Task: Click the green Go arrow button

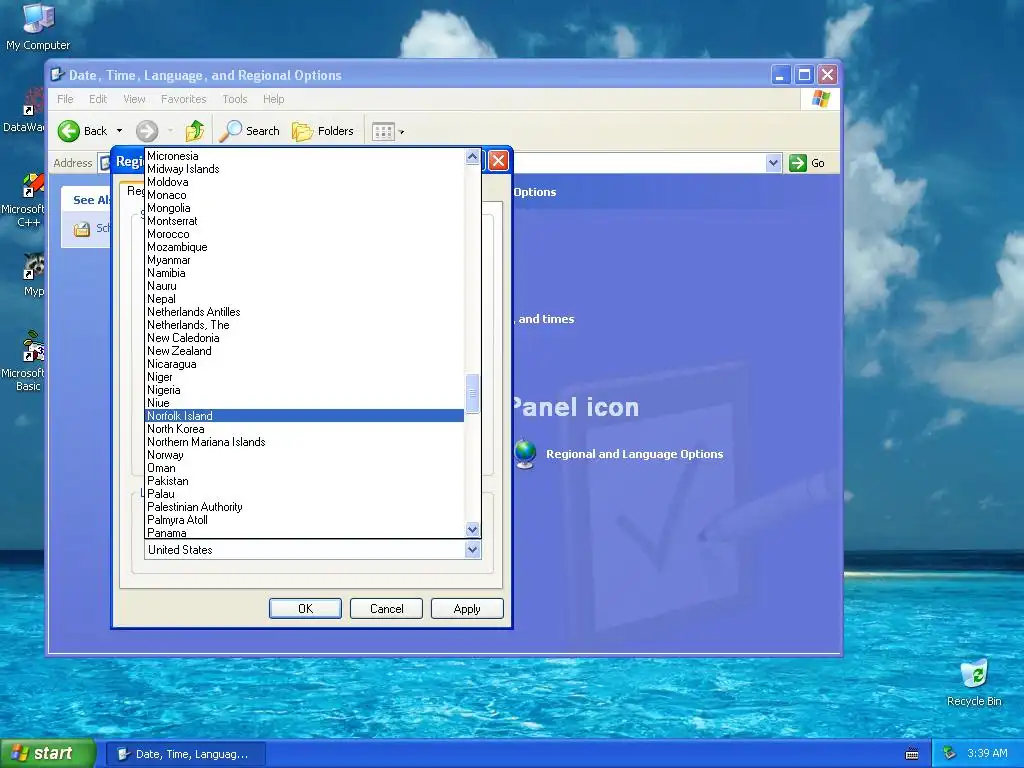Action: (x=798, y=163)
